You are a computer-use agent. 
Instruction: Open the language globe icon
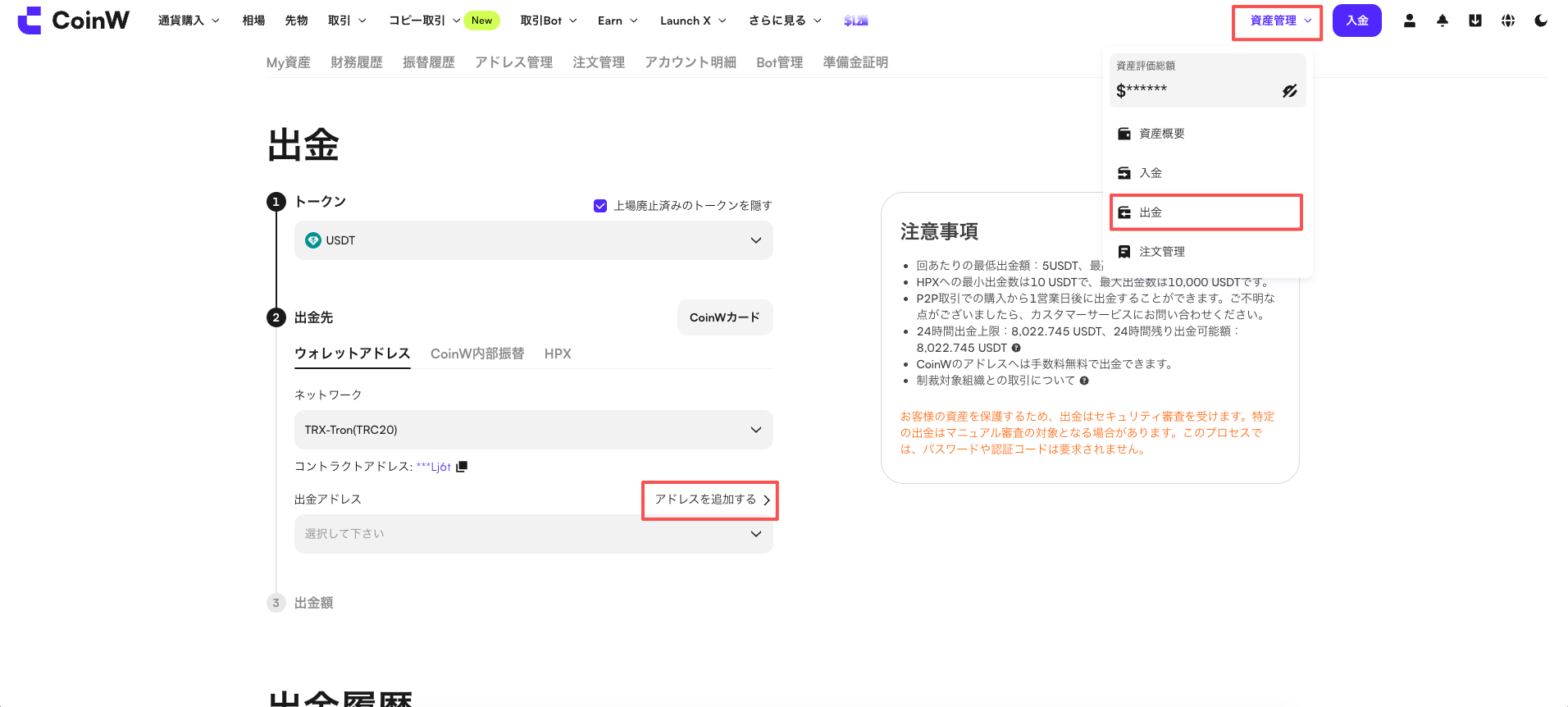pos(1507,21)
